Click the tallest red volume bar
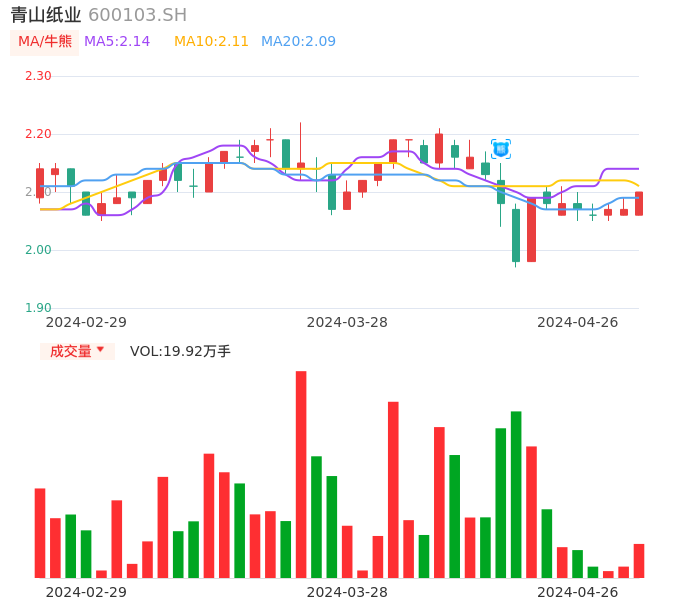 [x=301, y=474]
